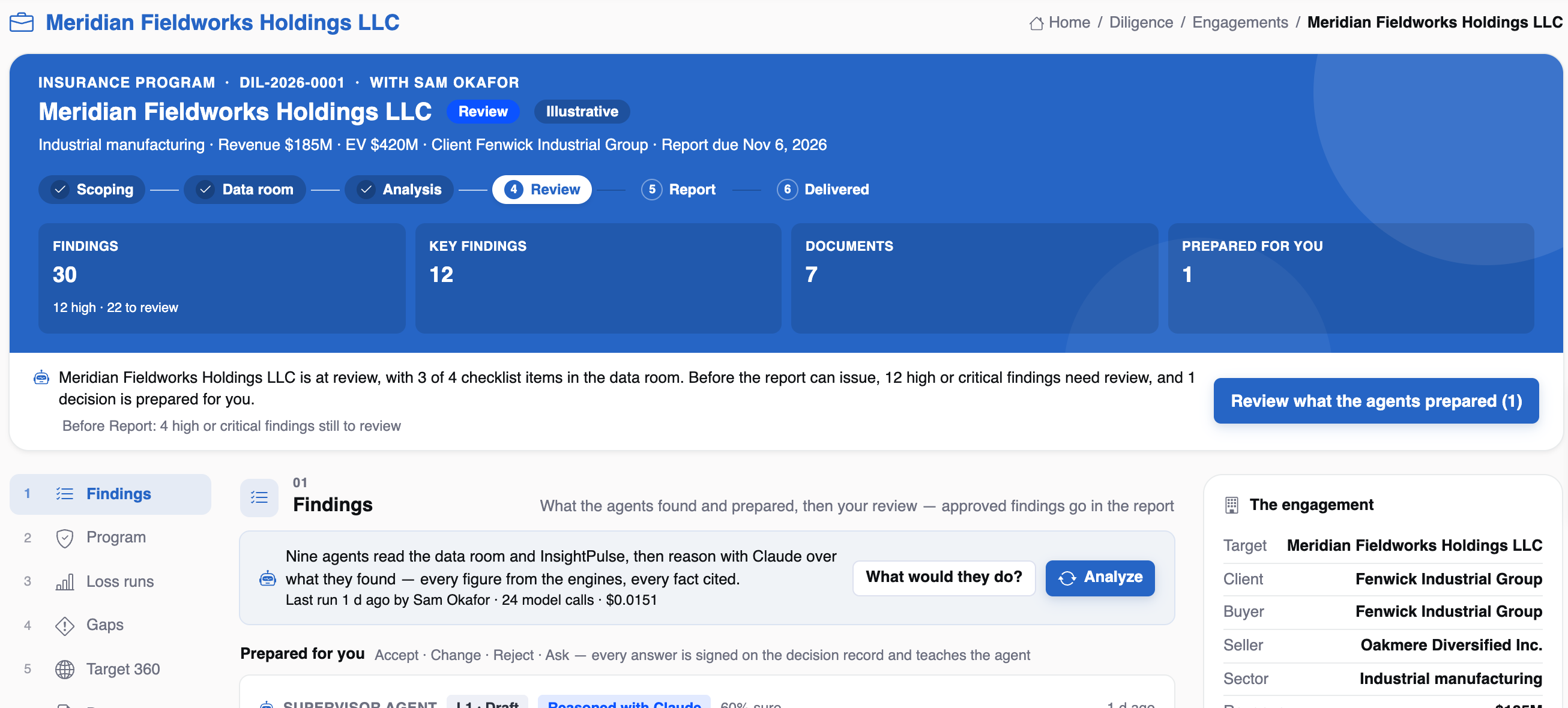Click the Review status badge near title
The width and height of the screenshot is (1568, 708).
click(x=483, y=112)
